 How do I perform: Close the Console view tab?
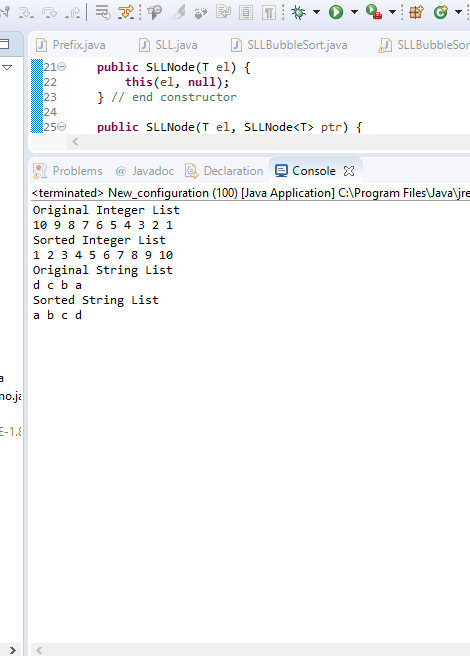coord(349,171)
